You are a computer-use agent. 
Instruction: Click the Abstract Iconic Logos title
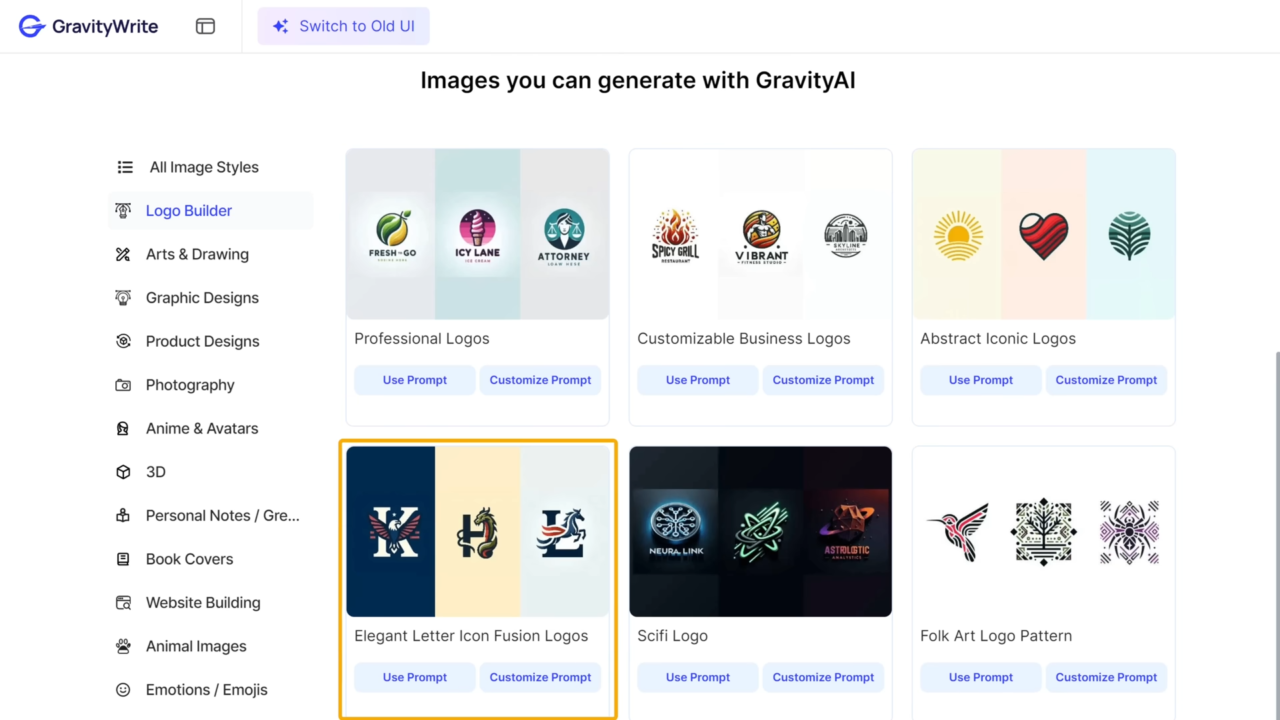(x=998, y=339)
